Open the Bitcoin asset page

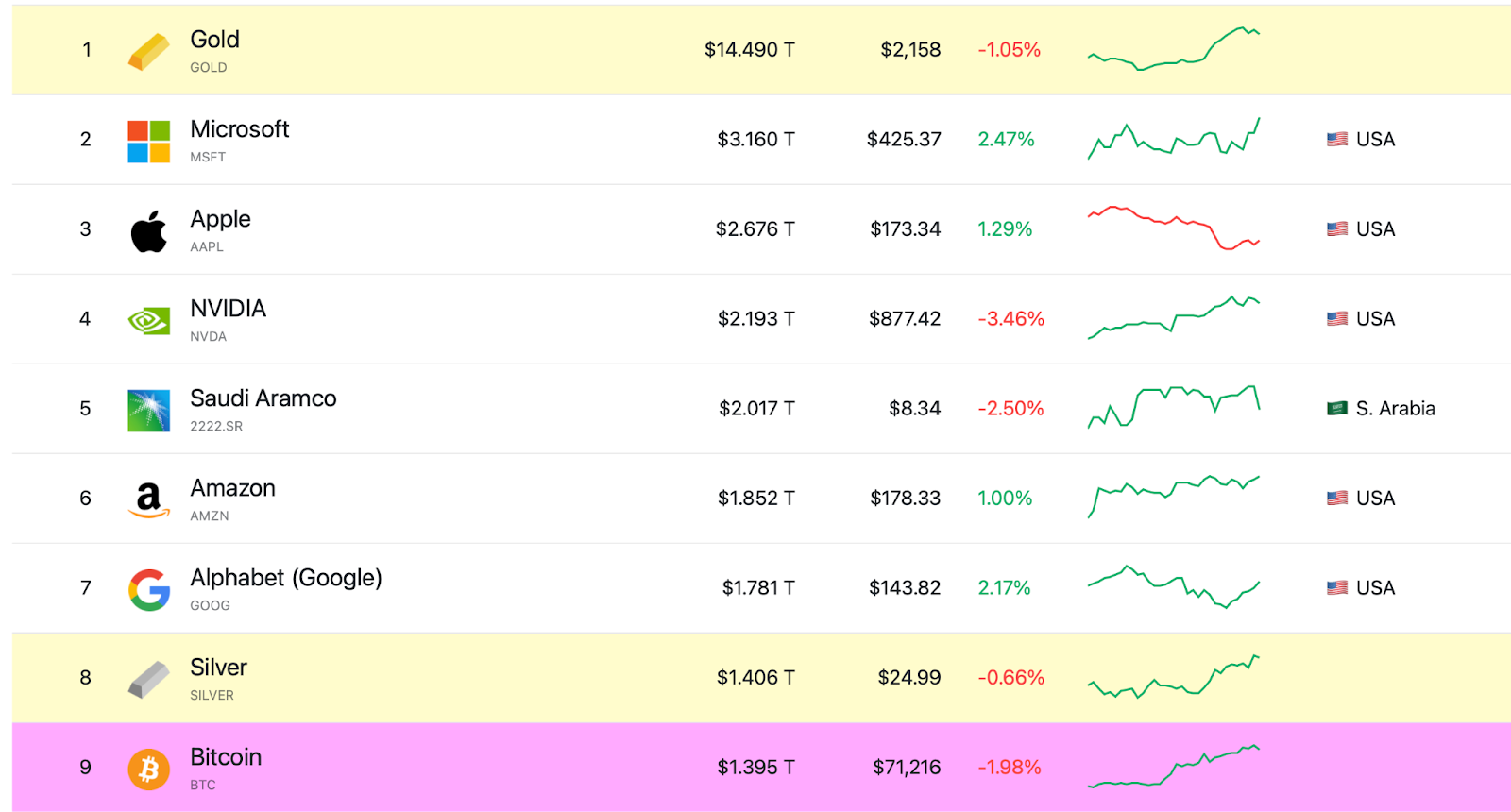[x=226, y=757]
